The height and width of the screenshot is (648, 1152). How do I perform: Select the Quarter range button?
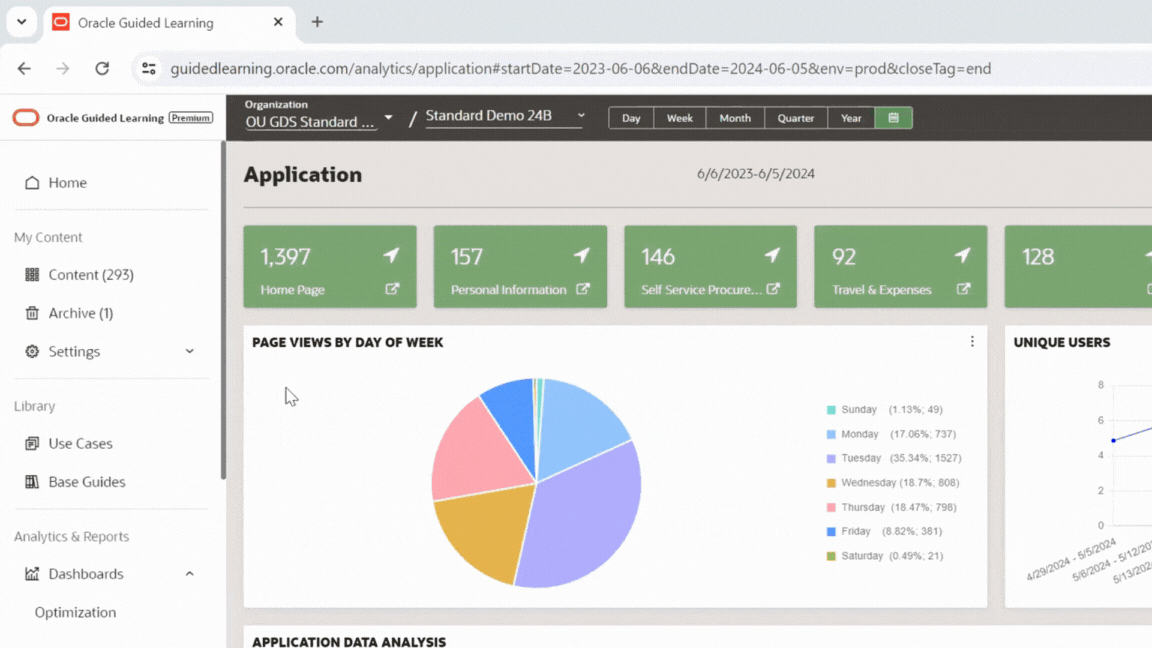pyautogui.click(x=795, y=118)
